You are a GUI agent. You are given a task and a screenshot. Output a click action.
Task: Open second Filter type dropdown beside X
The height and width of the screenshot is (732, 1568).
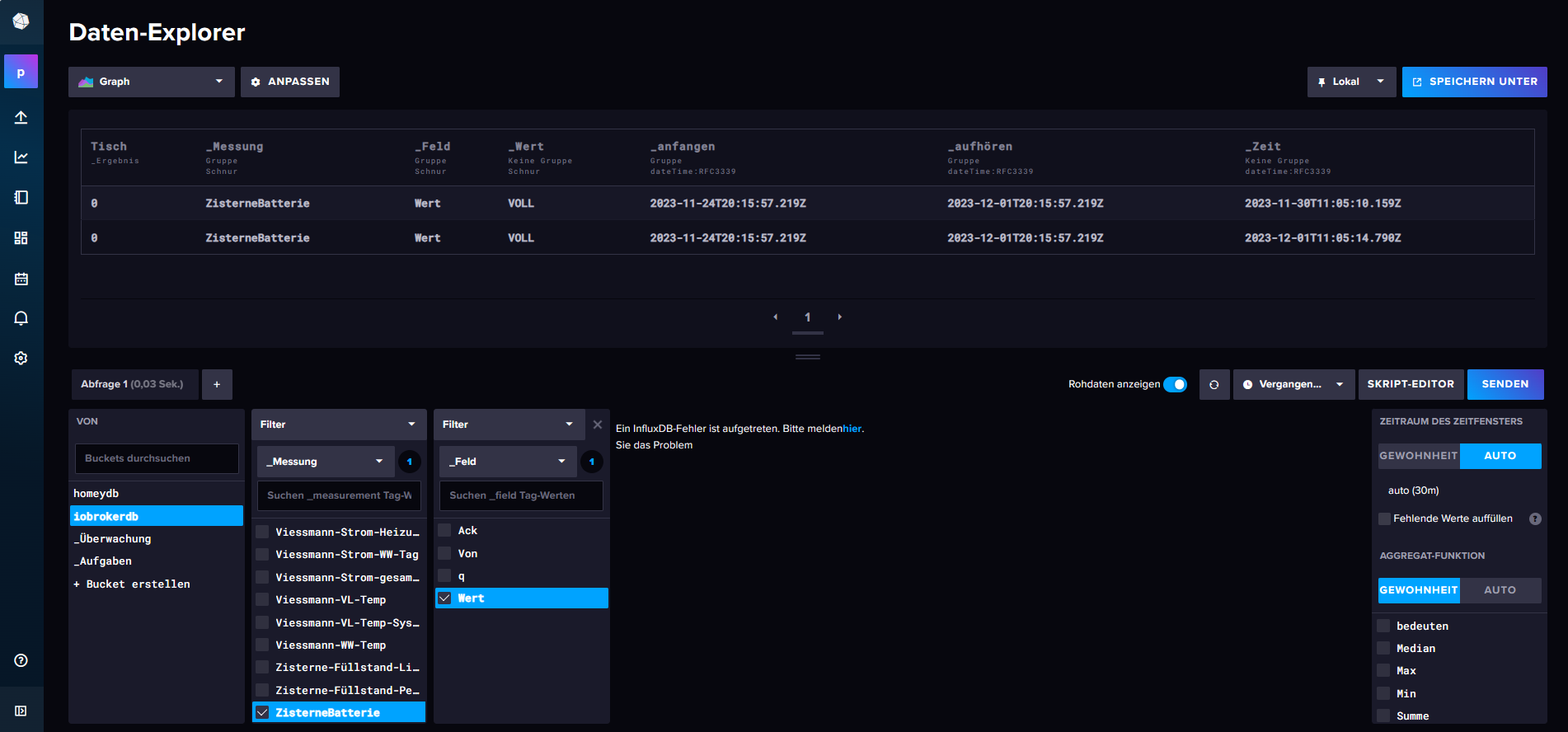[x=509, y=425]
